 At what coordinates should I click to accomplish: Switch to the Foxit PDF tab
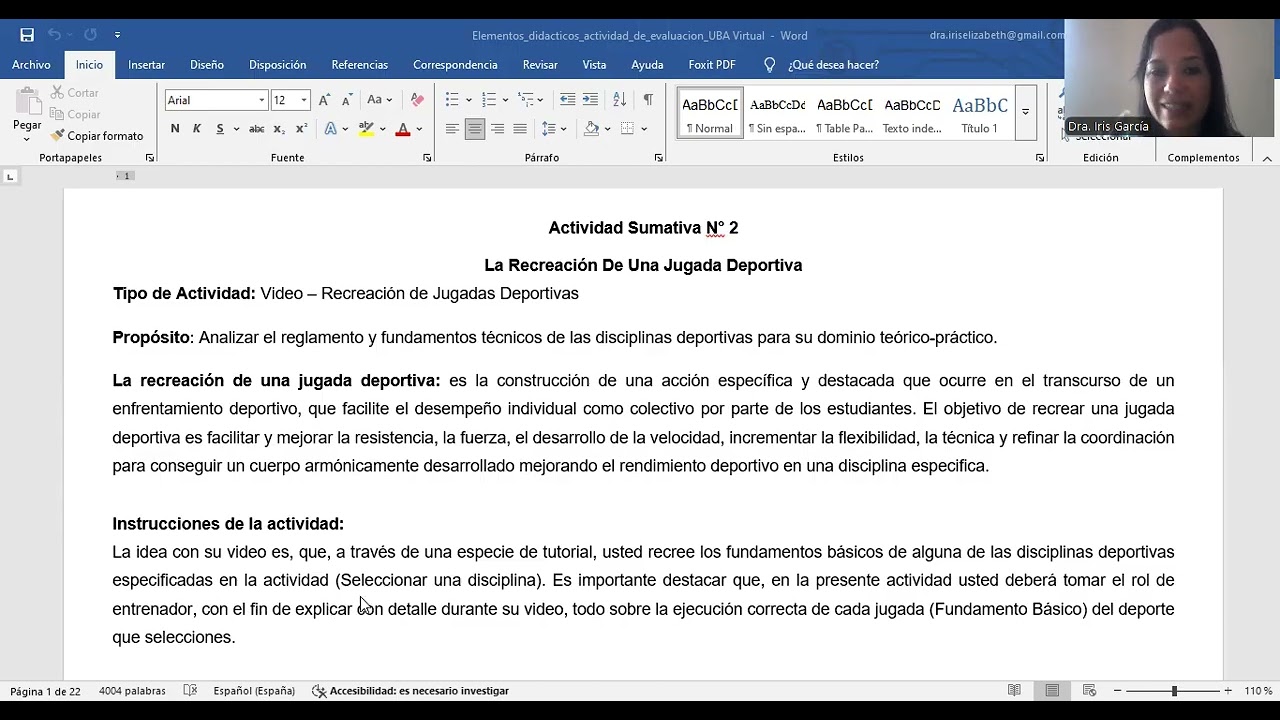712,64
